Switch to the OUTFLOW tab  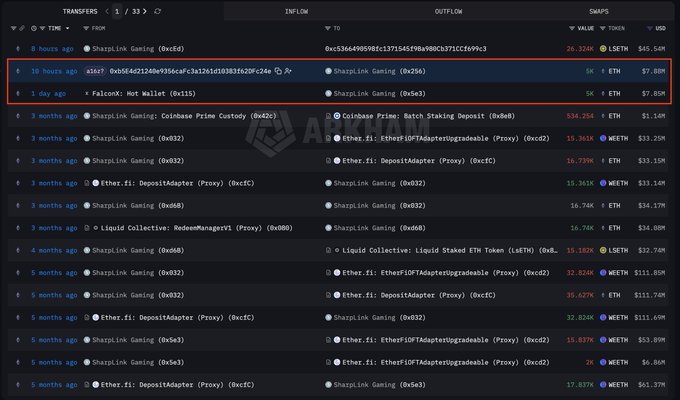point(448,11)
